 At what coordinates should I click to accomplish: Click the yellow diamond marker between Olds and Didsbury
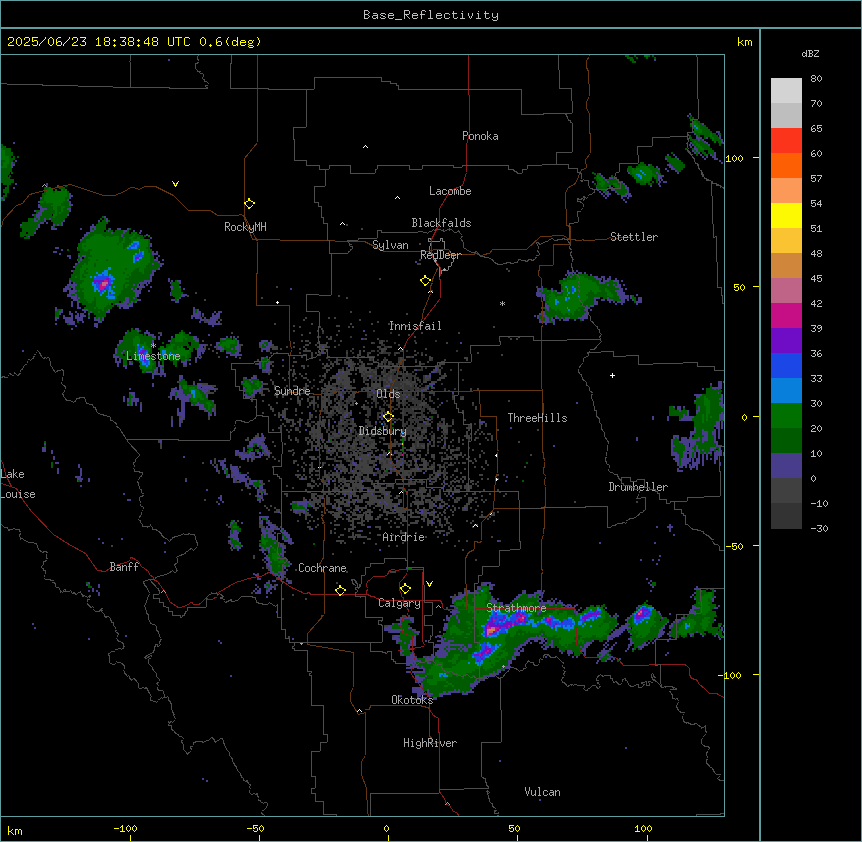388,417
